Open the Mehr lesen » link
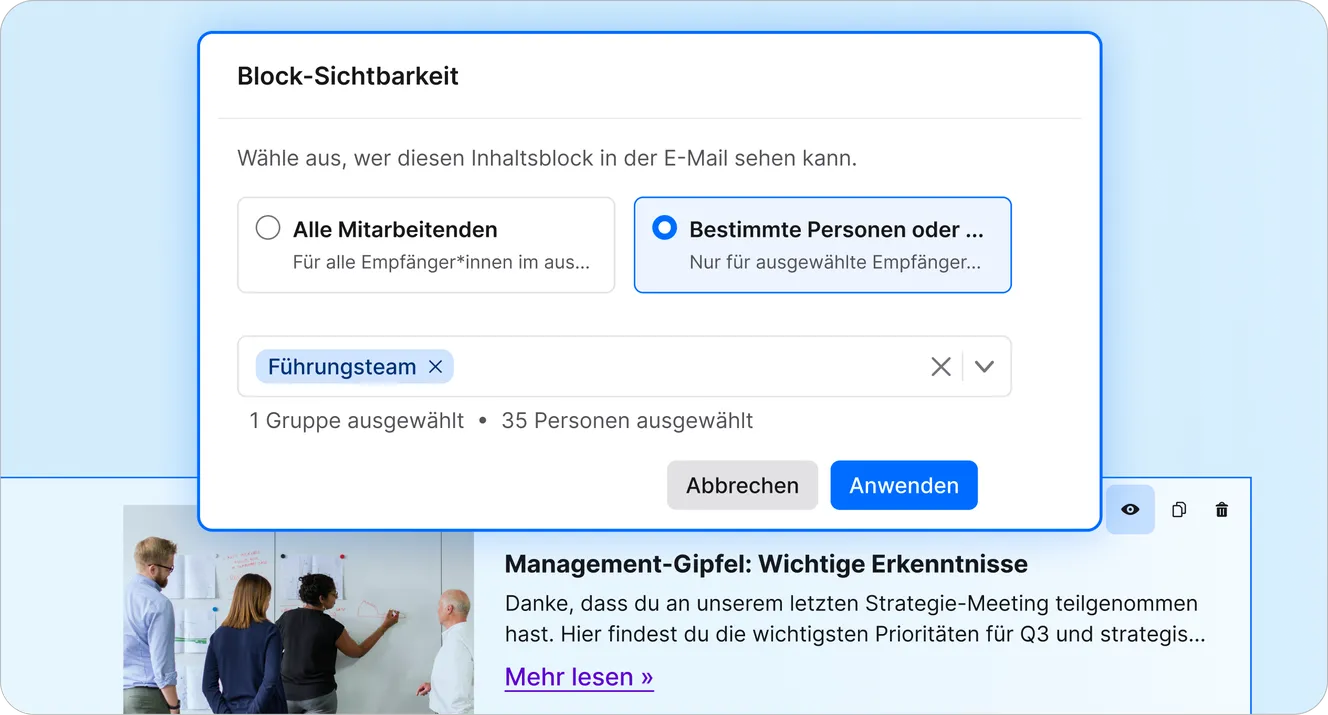1328x715 pixels. click(x=579, y=677)
